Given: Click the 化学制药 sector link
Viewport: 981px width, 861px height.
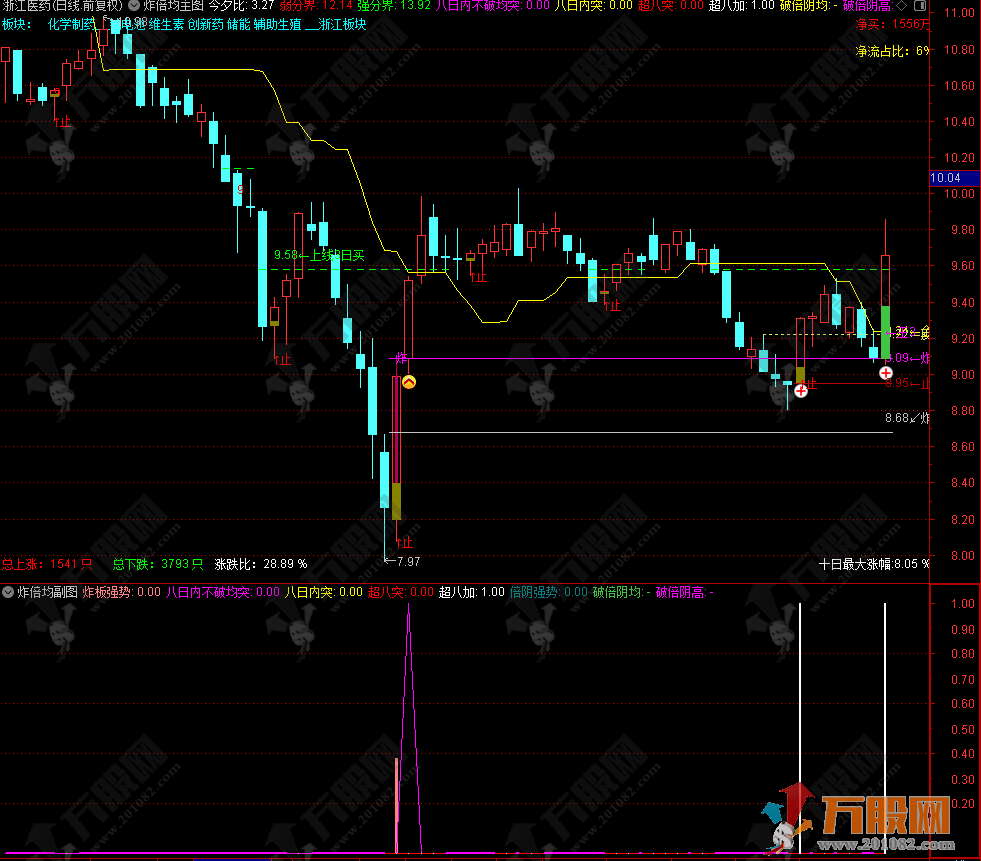Looking at the screenshot, I should [71, 24].
